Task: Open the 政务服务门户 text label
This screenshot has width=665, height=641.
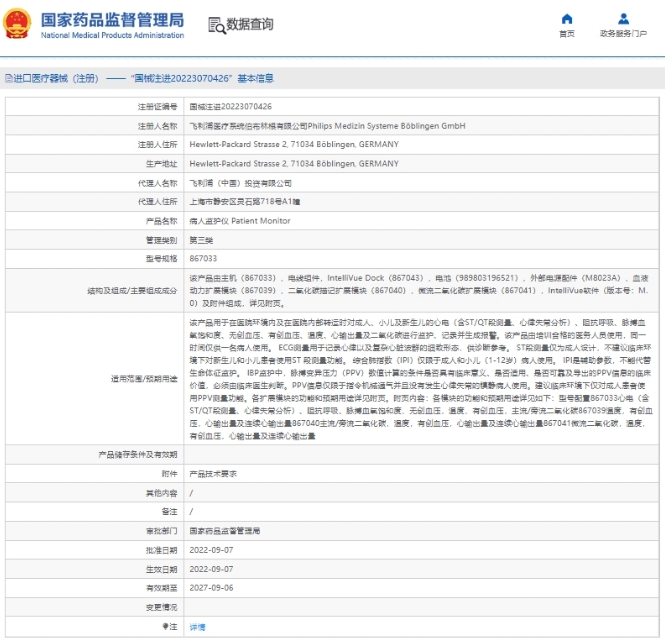Action: click(x=623, y=34)
